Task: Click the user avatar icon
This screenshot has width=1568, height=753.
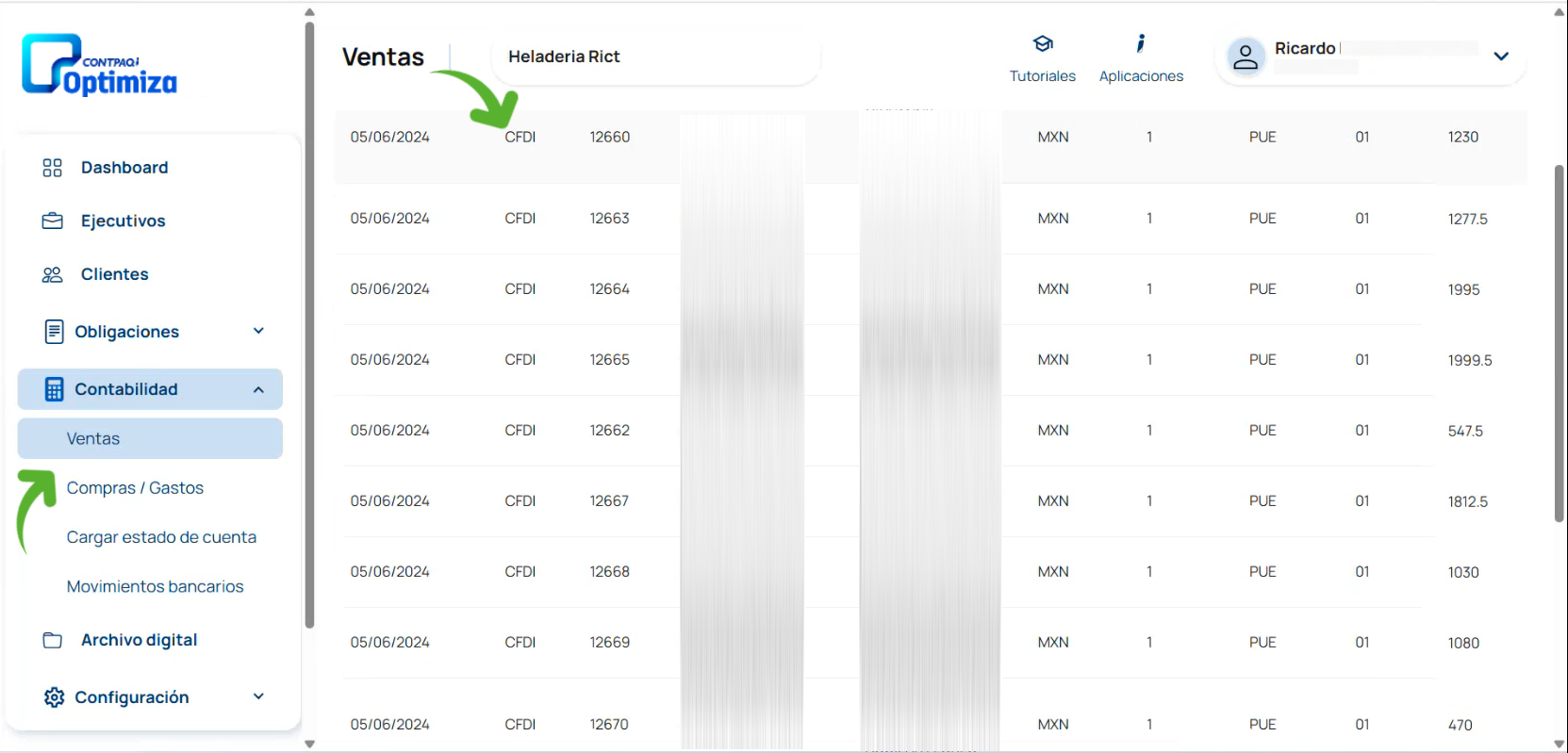Action: point(1246,57)
